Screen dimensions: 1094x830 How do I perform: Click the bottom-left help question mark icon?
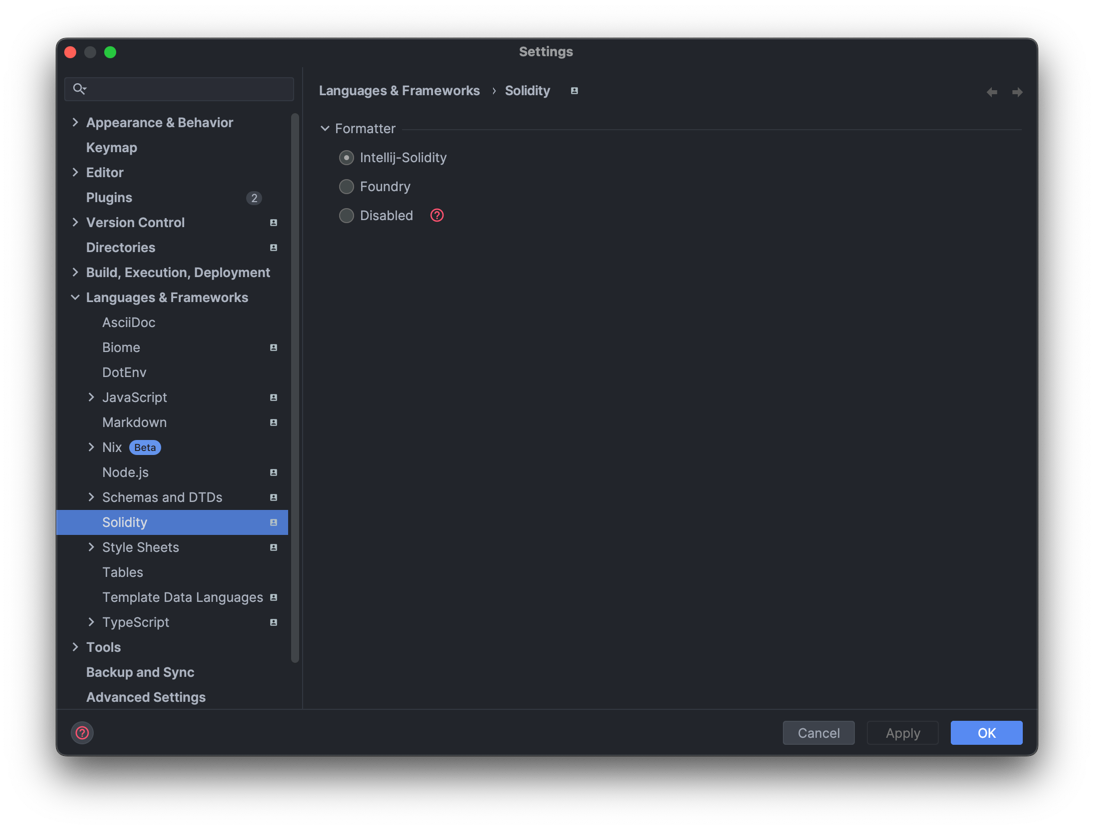pos(82,733)
